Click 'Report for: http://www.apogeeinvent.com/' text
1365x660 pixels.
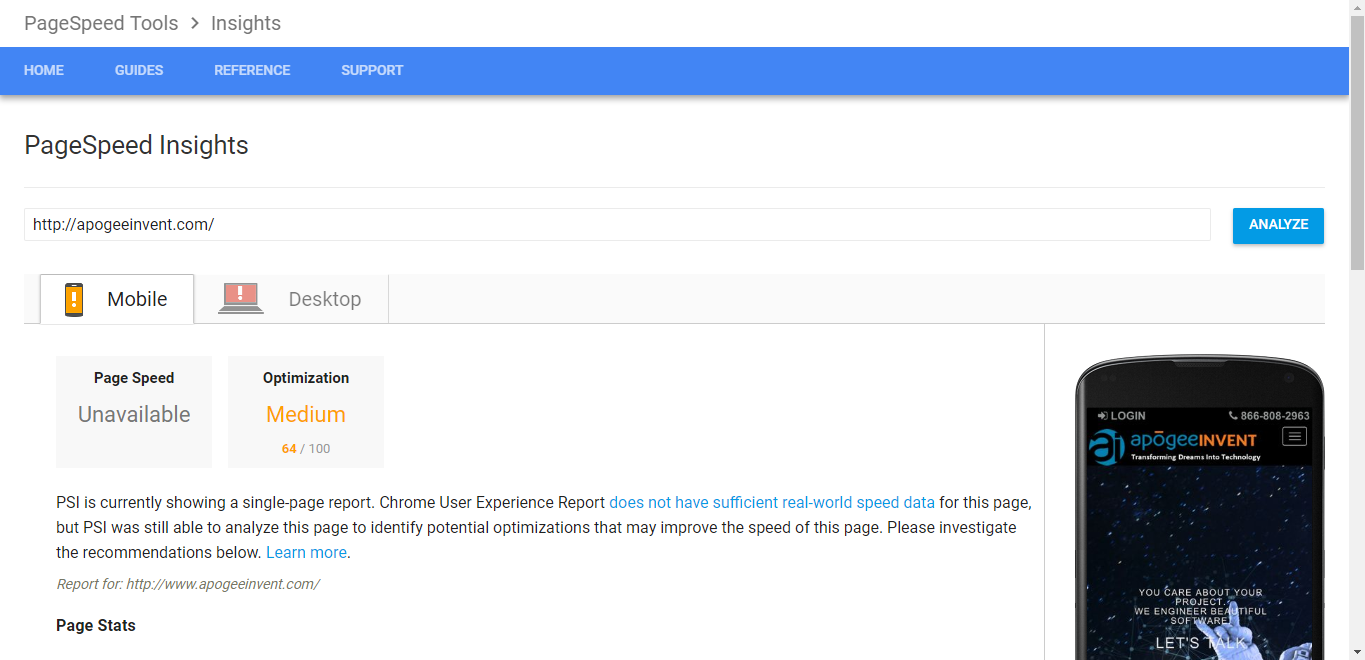pos(188,584)
